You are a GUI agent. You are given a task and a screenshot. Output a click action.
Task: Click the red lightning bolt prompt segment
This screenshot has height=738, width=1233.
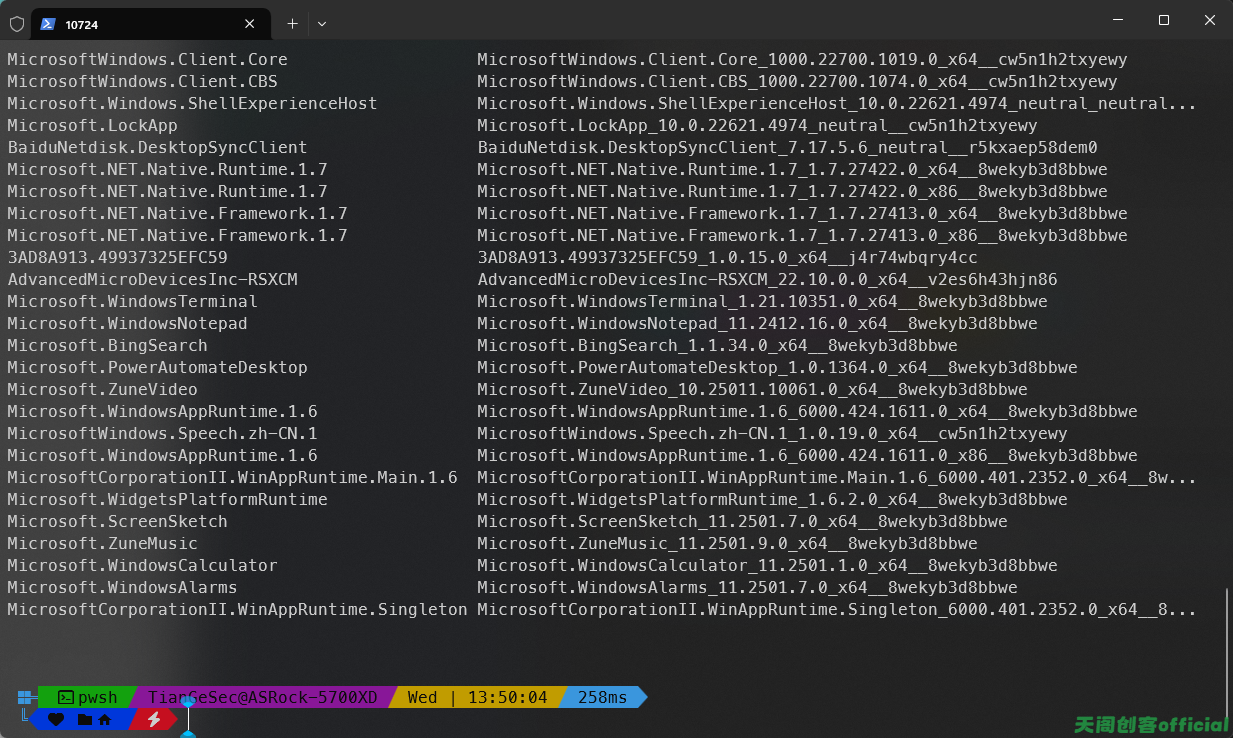pyautogui.click(x=154, y=719)
